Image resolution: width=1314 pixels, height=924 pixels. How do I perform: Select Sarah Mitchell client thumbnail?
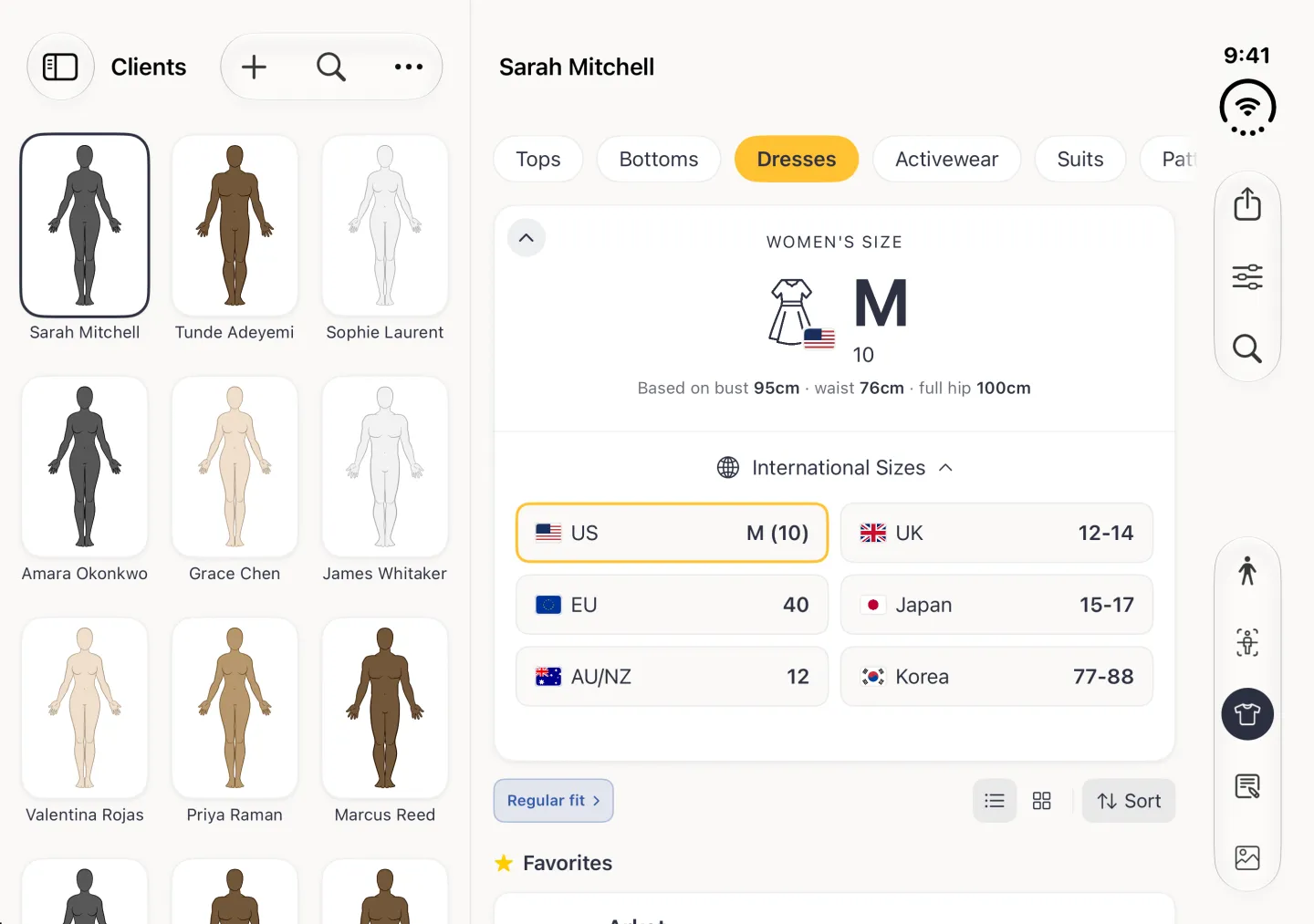[85, 225]
